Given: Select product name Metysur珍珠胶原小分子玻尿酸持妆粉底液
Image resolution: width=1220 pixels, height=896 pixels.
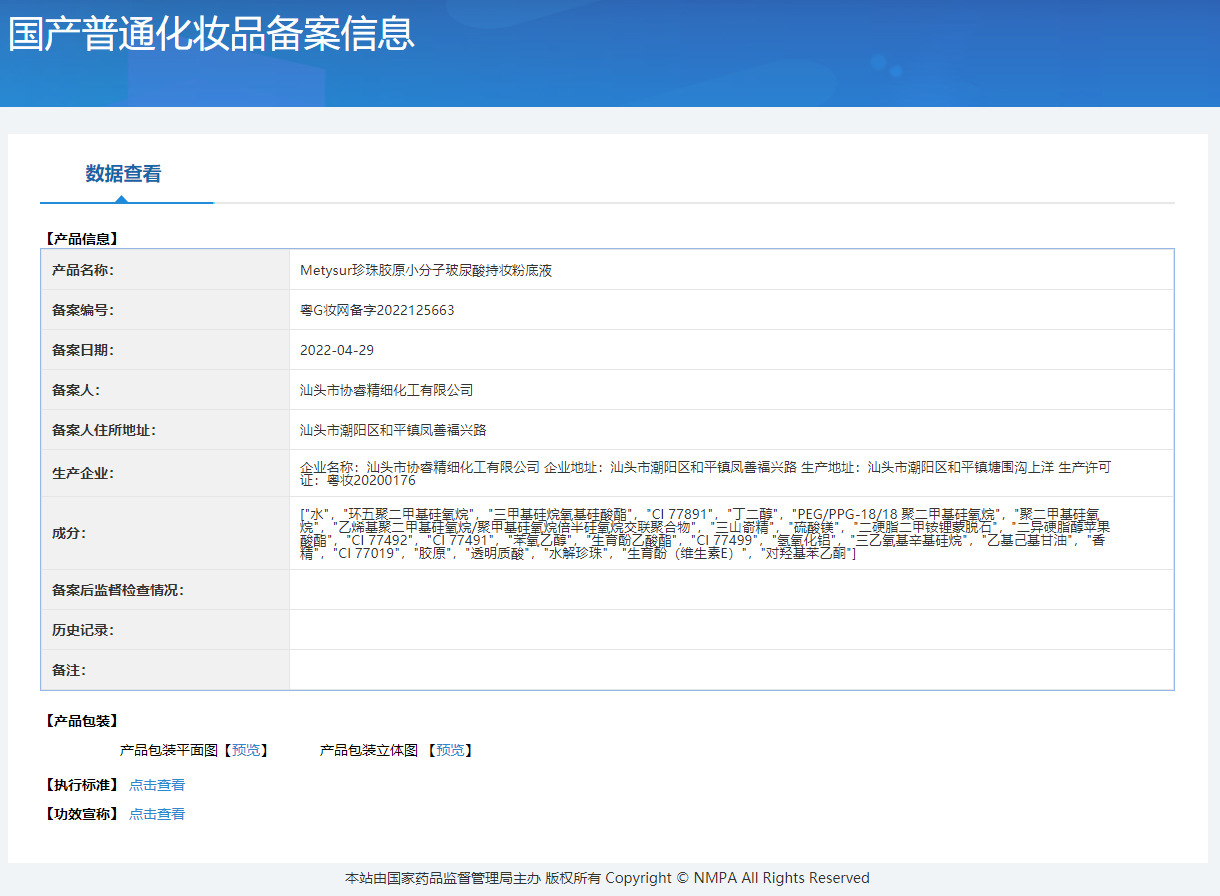Looking at the screenshot, I should click(427, 270).
